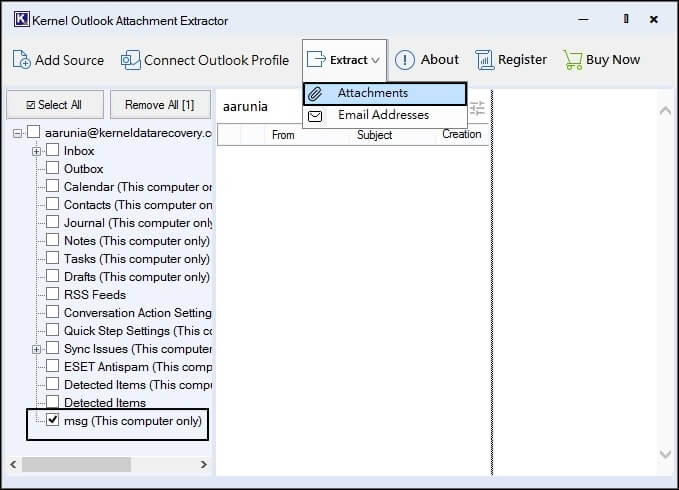Expand the Sync Issues tree node
Image resolution: width=679 pixels, height=490 pixels.
37,349
